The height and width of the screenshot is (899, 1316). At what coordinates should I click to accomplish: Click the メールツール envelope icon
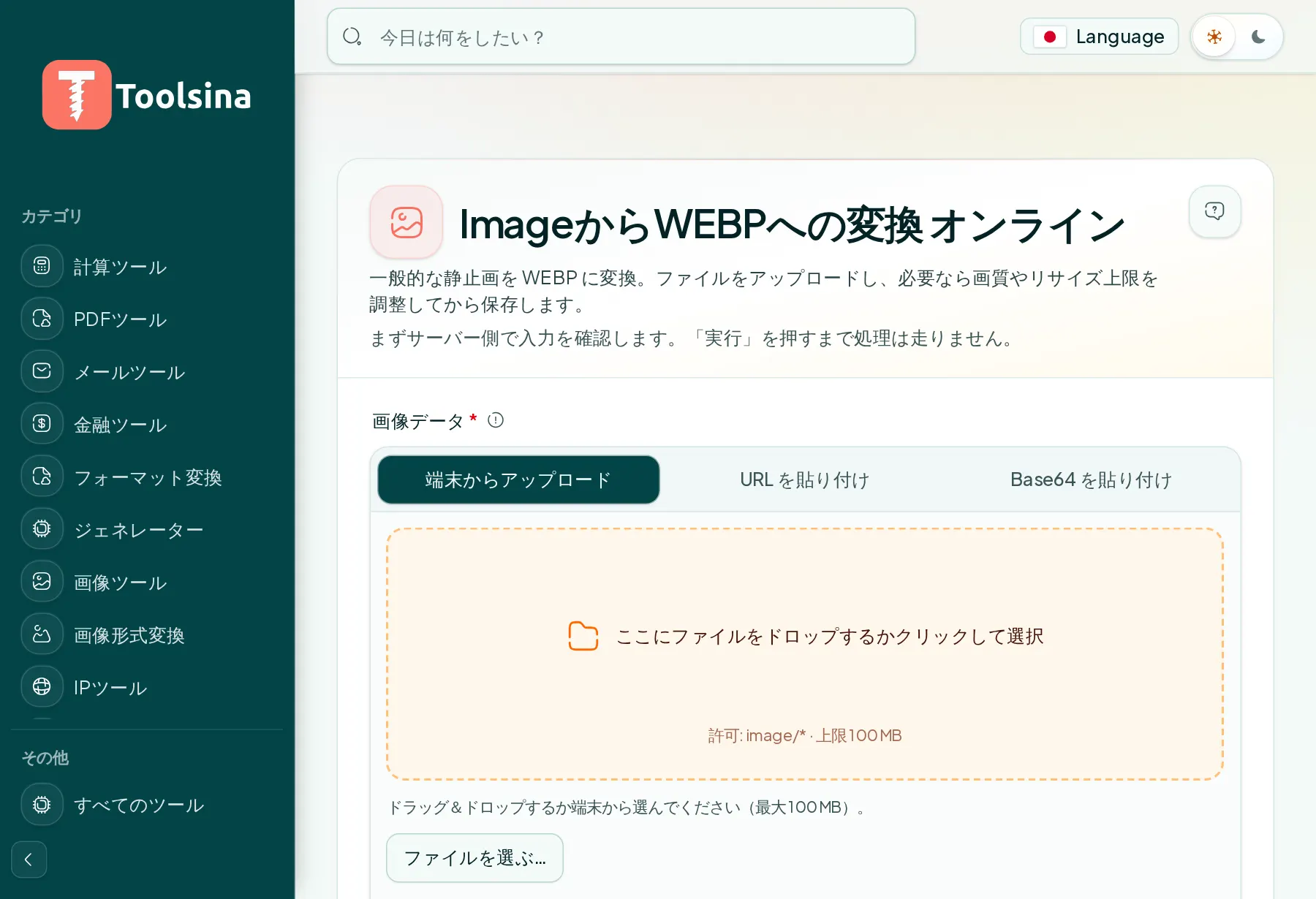(42, 371)
